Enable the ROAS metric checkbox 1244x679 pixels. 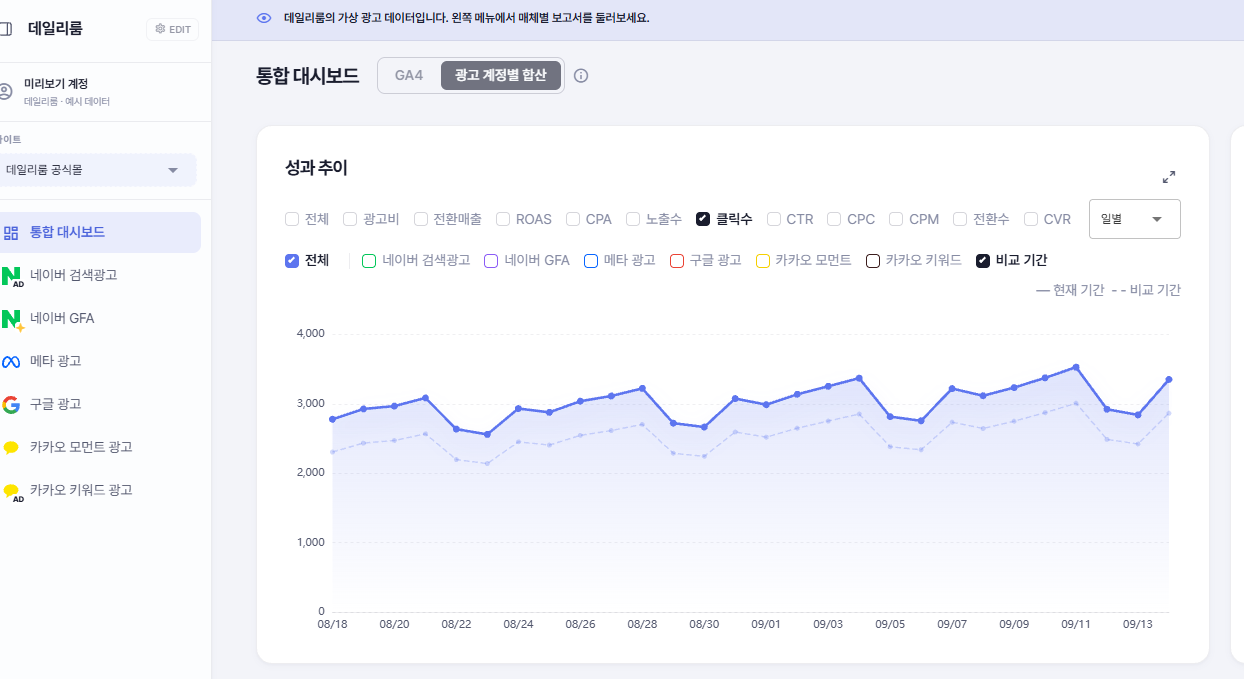[x=503, y=219]
